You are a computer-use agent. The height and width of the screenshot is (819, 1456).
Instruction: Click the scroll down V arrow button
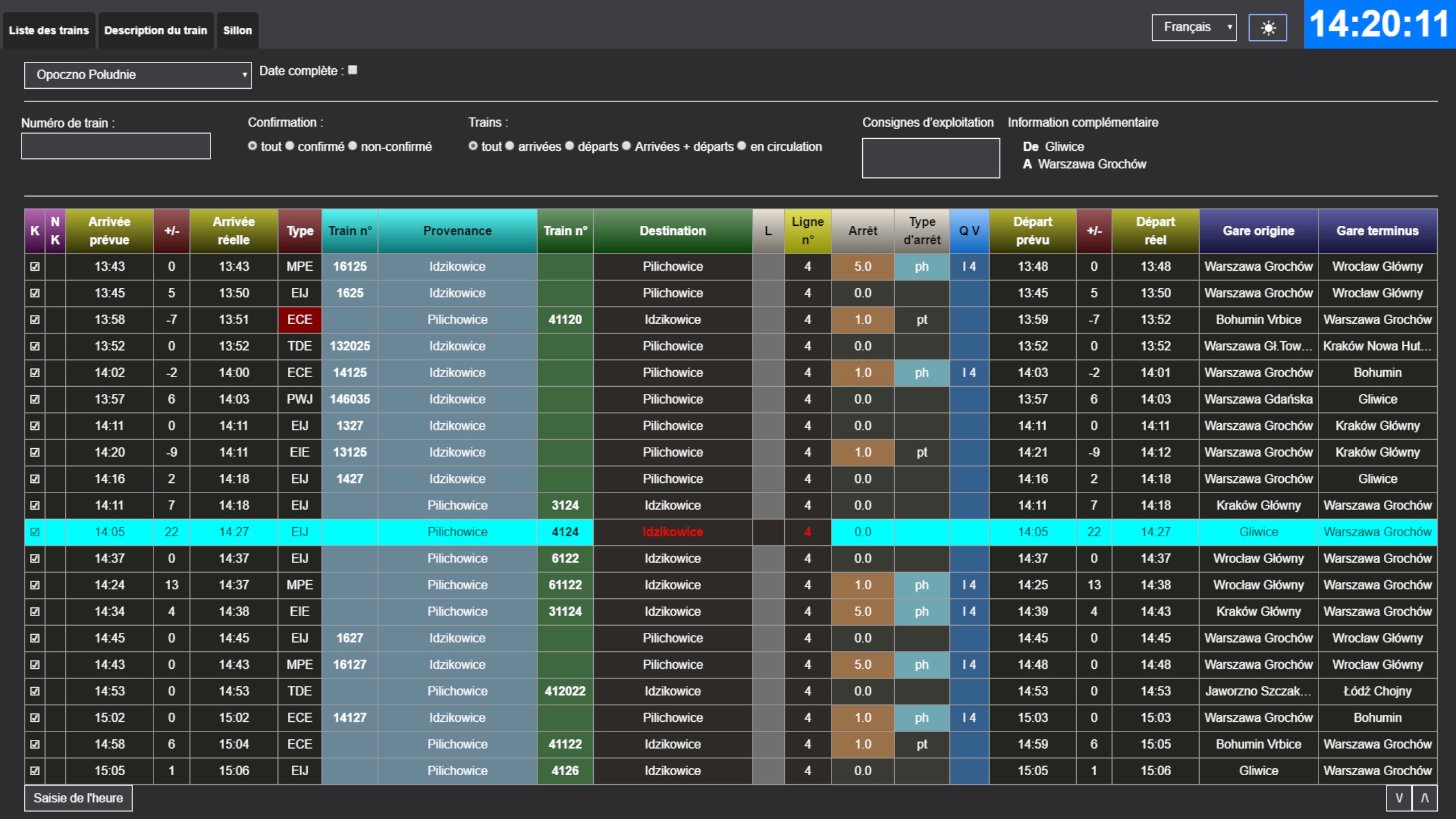1399,798
